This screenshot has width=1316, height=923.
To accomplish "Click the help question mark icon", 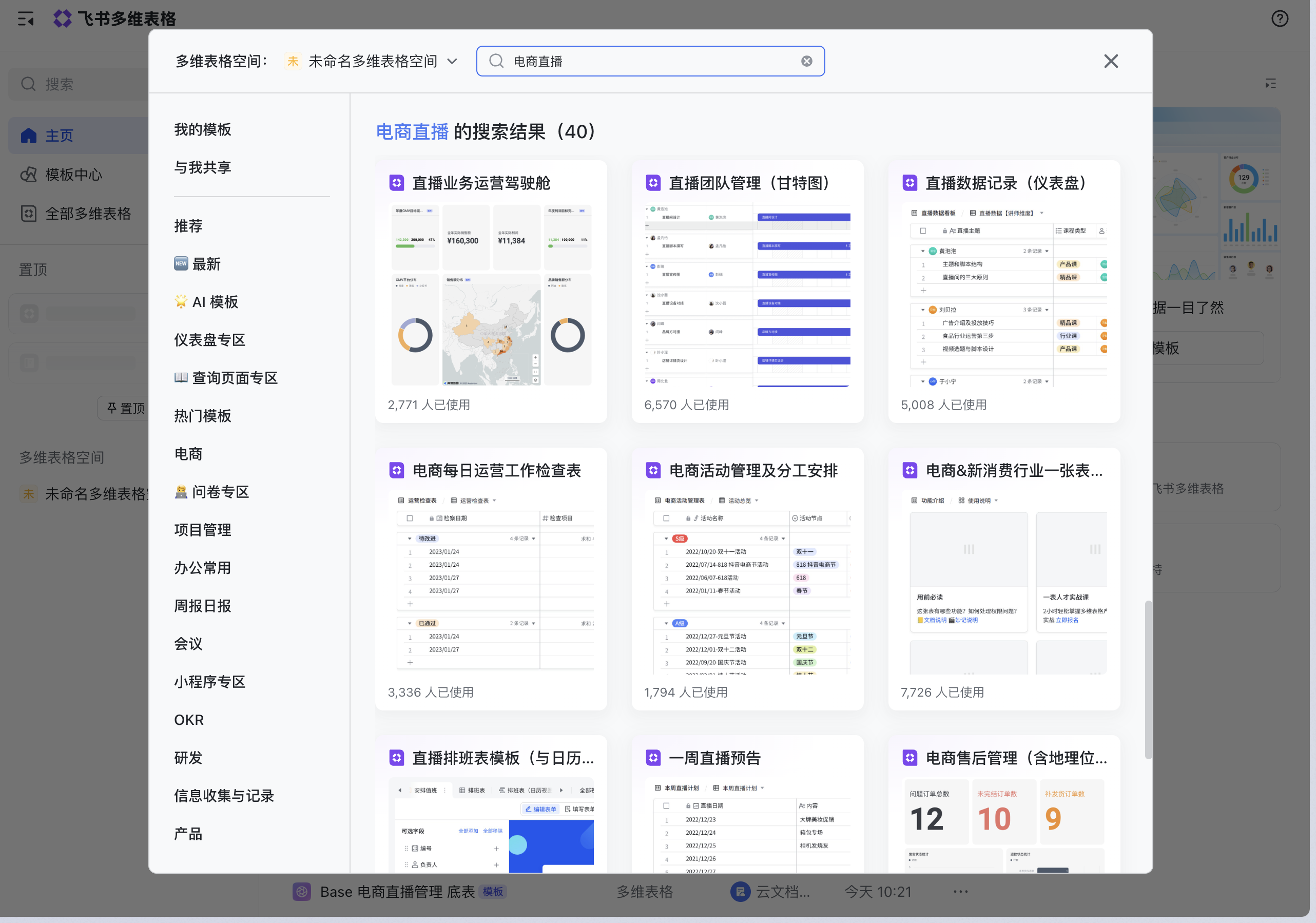I will pyautogui.click(x=1280, y=19).
